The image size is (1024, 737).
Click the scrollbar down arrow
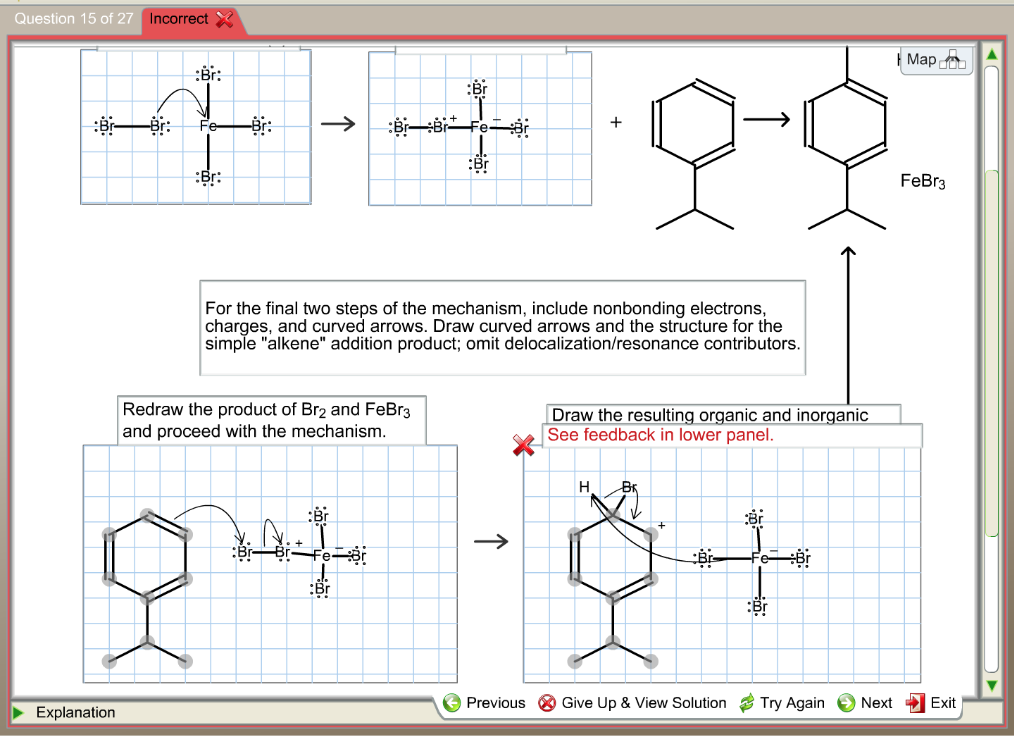pyautogui.click(x=991, y=685)
